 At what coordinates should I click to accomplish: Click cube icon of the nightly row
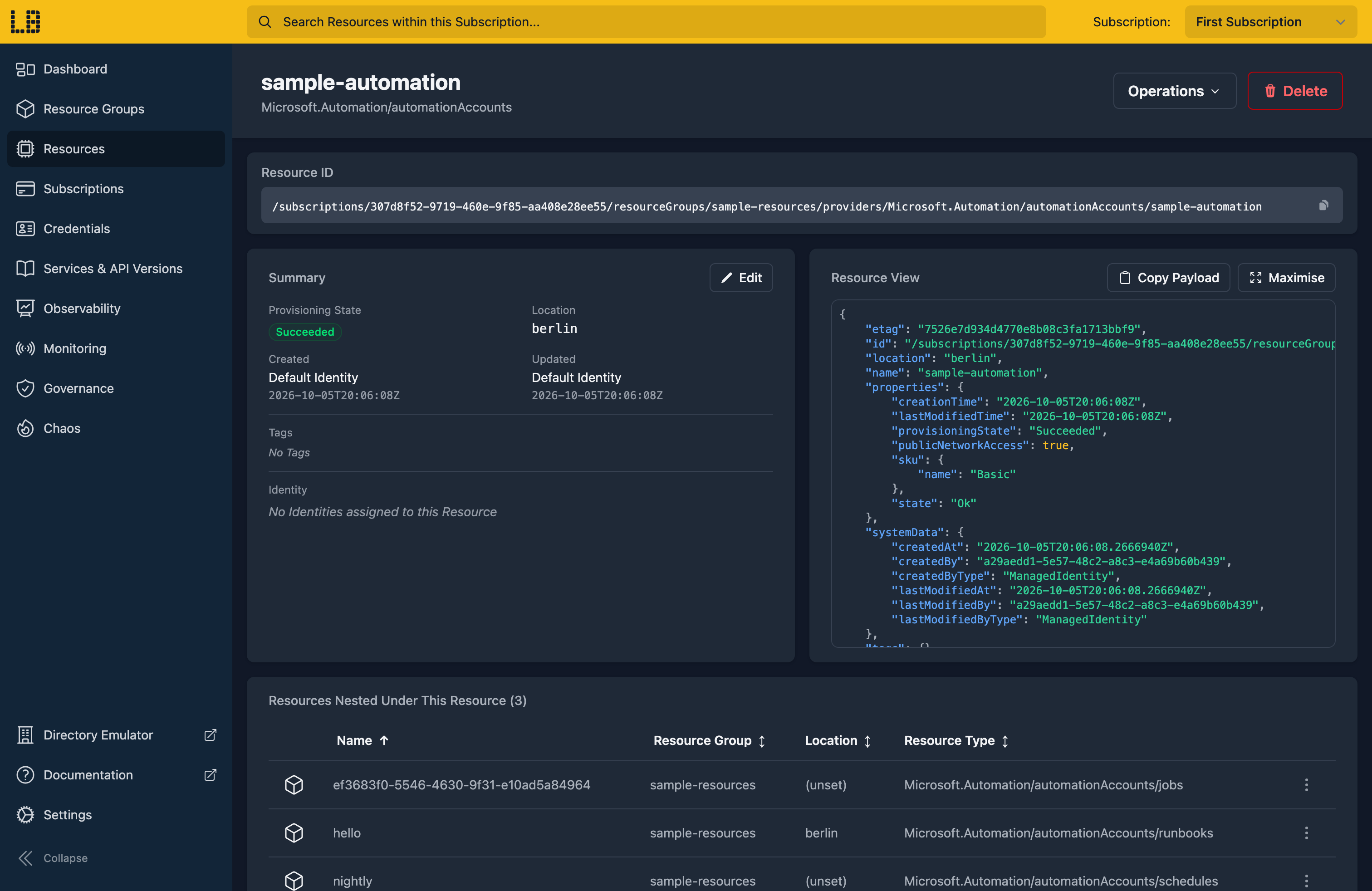tap(294, 881)
